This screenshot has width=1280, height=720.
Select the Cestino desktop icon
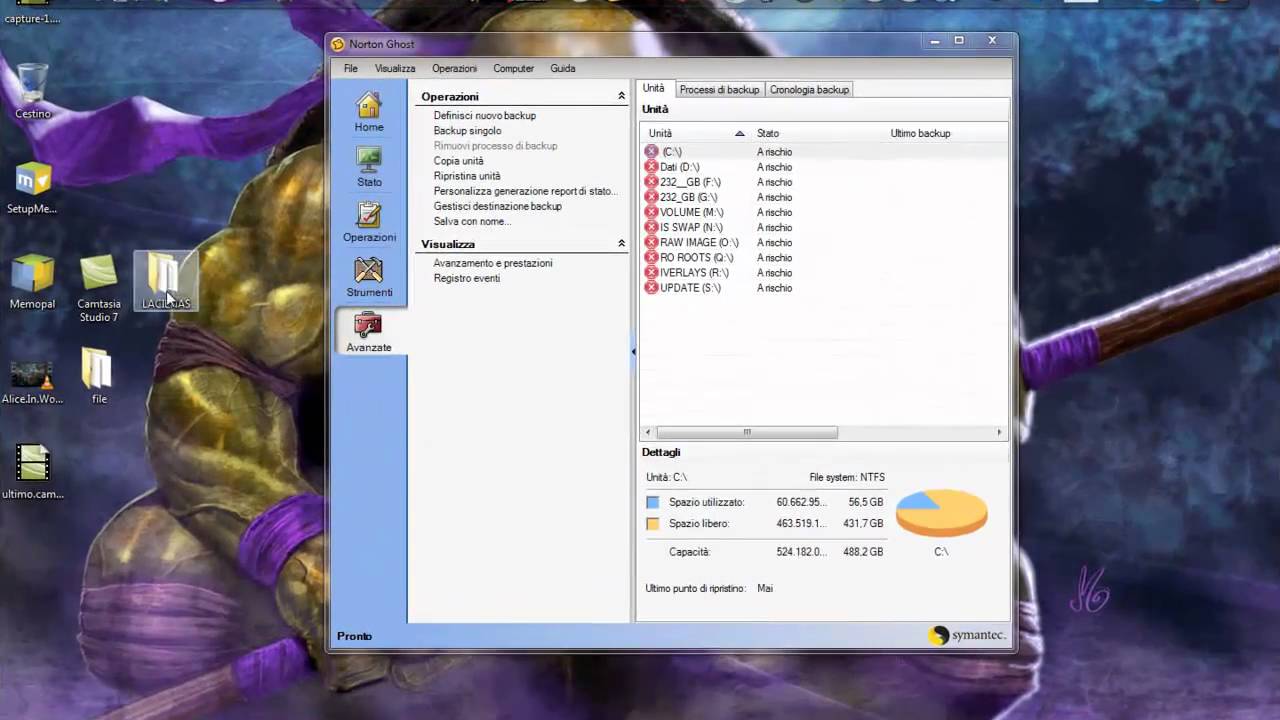pos(33,92)
